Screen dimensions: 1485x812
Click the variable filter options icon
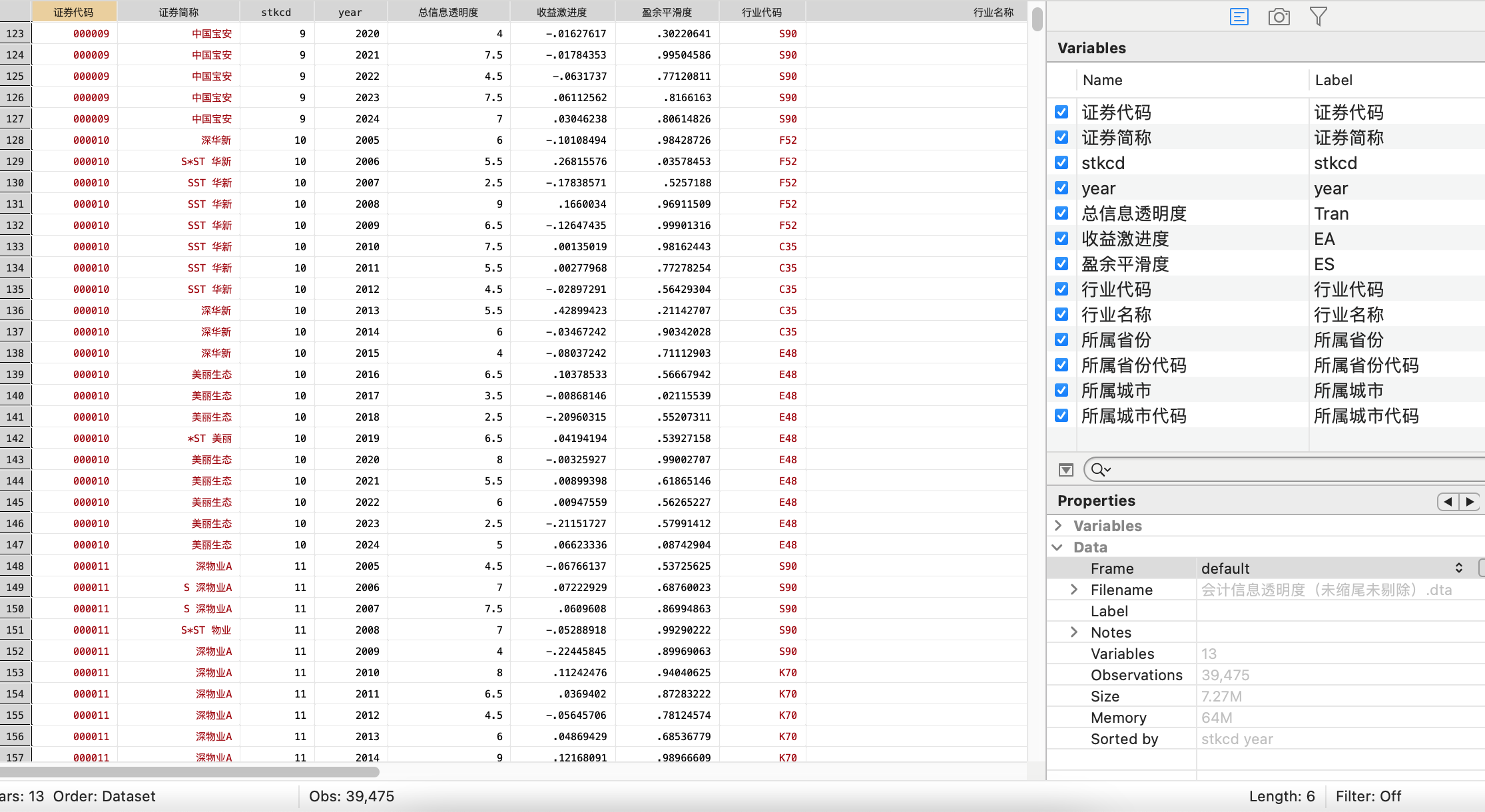pos(1065,470)
